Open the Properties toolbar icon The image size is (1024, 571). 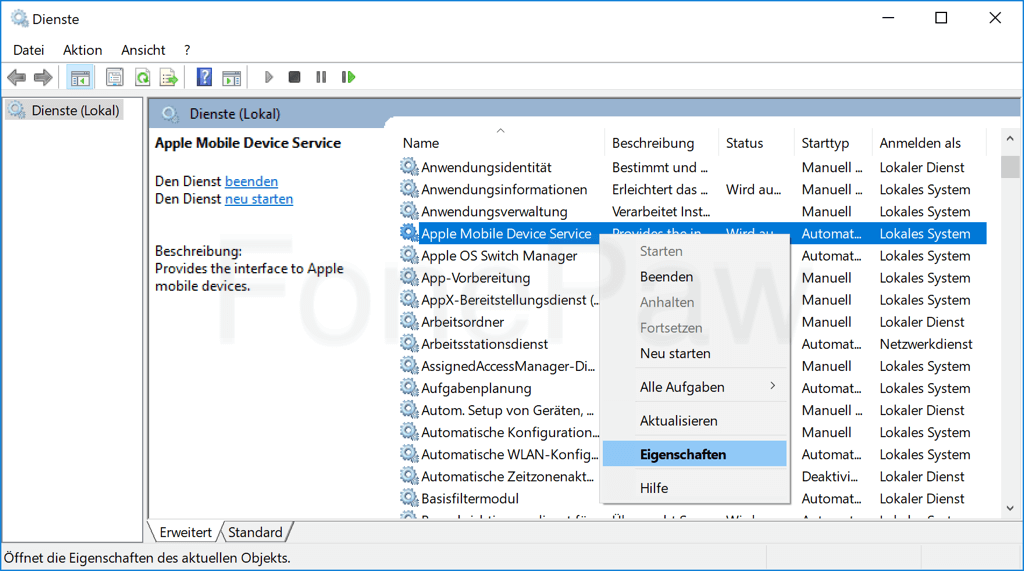coord(114,78)
